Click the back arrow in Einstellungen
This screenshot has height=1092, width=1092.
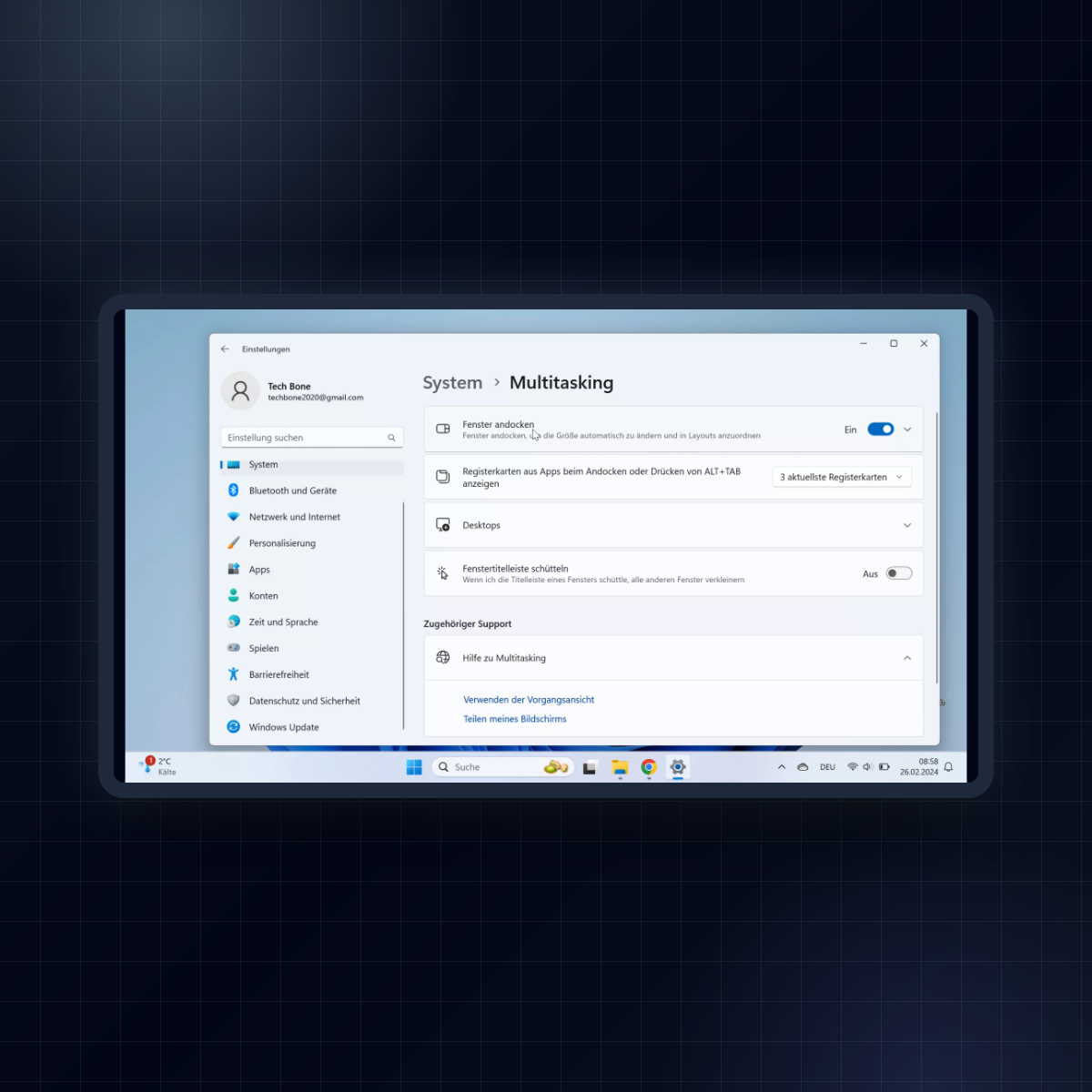coord(225,349)
